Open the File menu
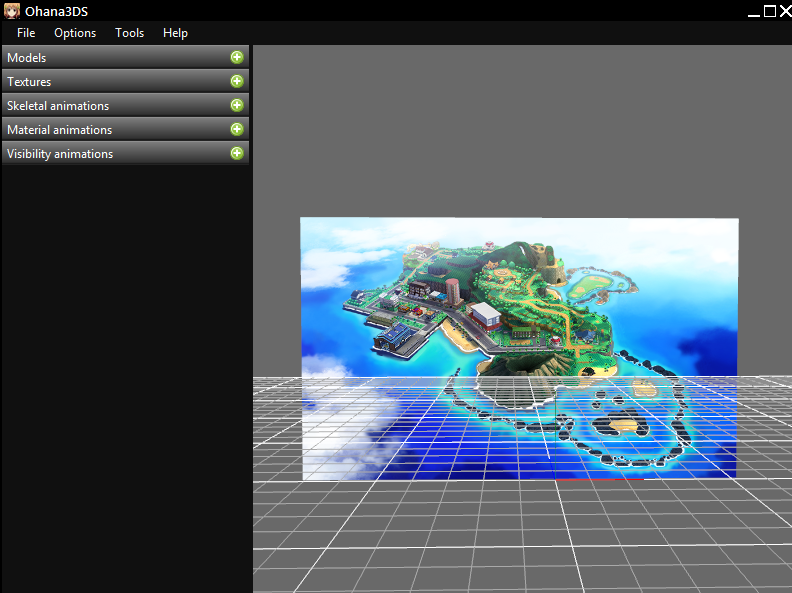Screen dimensions: 792x593 coord(26,33)
